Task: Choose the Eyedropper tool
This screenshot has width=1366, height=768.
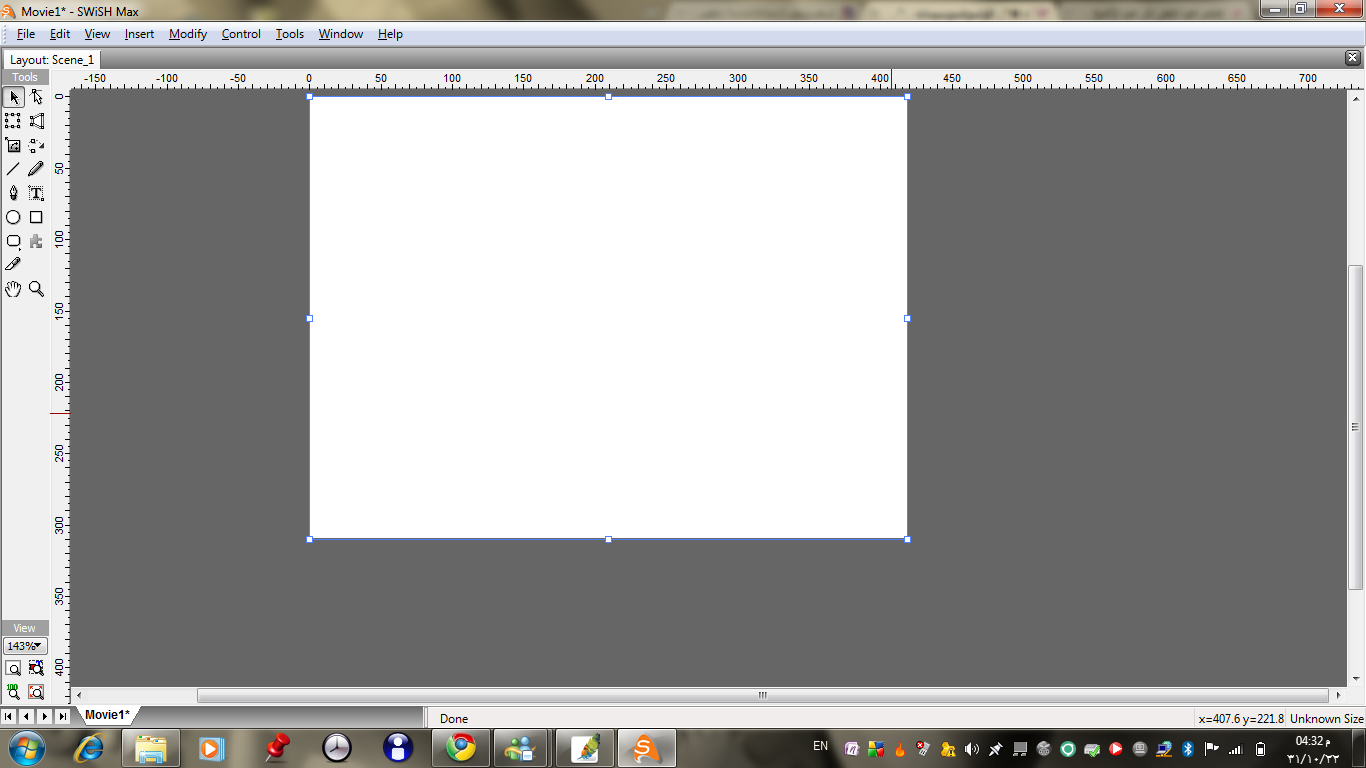Action: click(x=13, y=265)
